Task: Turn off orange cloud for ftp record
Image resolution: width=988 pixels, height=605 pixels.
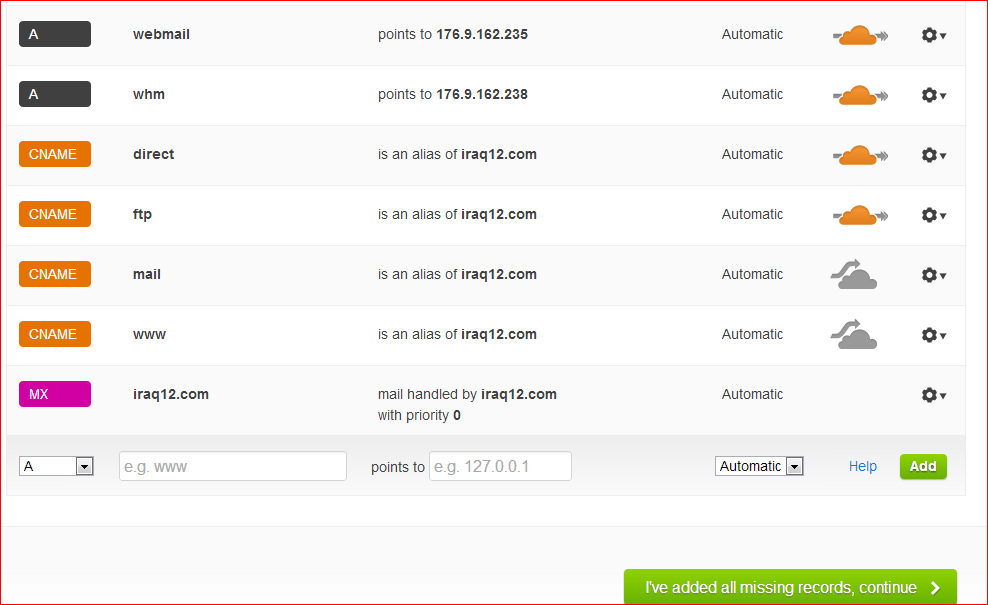Action: tap(859, 216)
